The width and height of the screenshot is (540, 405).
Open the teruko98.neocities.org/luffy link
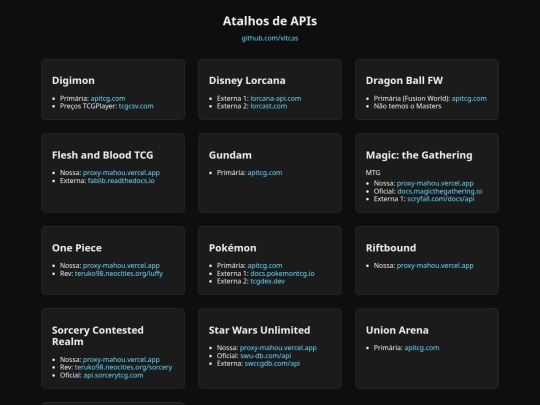119,273
